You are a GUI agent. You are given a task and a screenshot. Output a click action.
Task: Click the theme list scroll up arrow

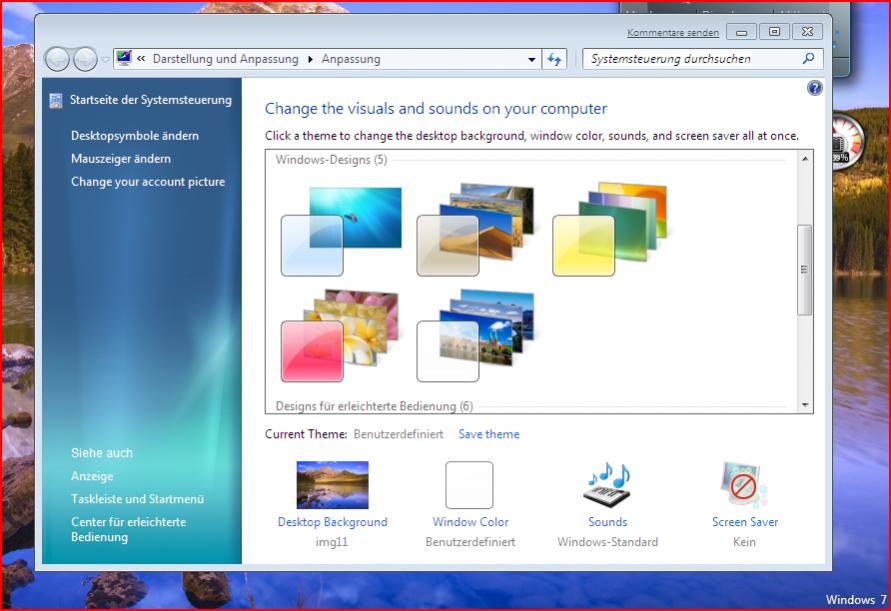805,159
